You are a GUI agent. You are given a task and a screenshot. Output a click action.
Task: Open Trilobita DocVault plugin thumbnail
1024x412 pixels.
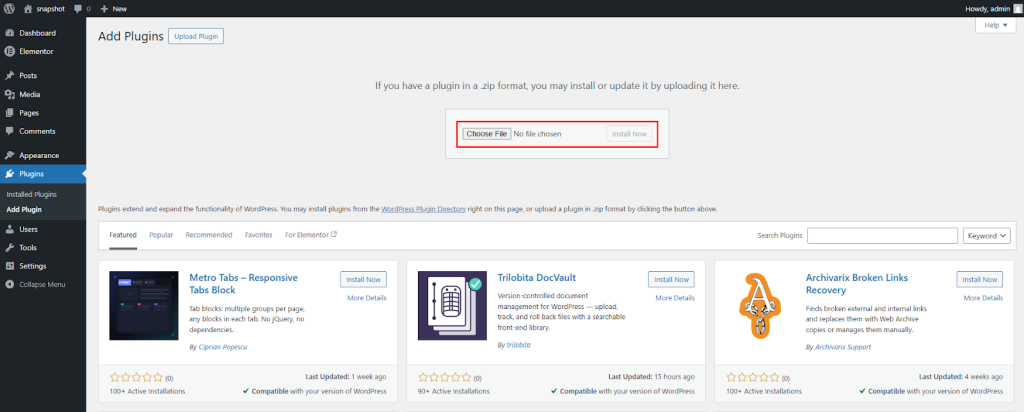click(452, 306)
